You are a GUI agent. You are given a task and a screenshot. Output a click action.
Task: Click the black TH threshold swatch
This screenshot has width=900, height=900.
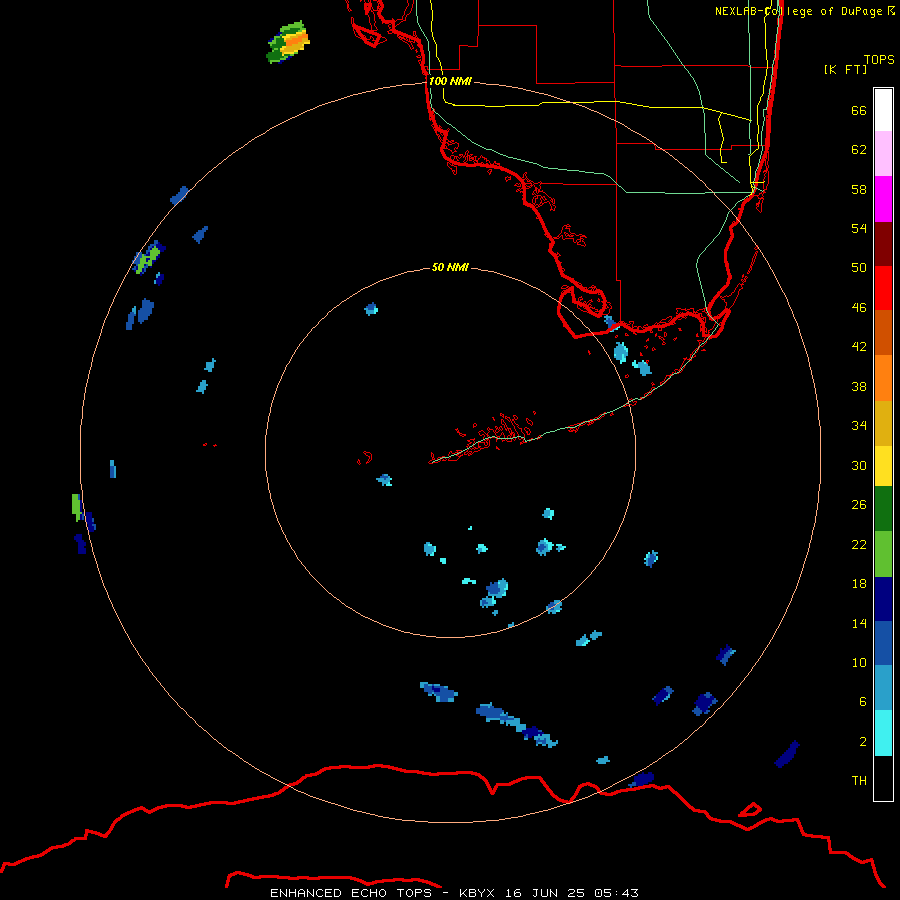click(883, 778)
